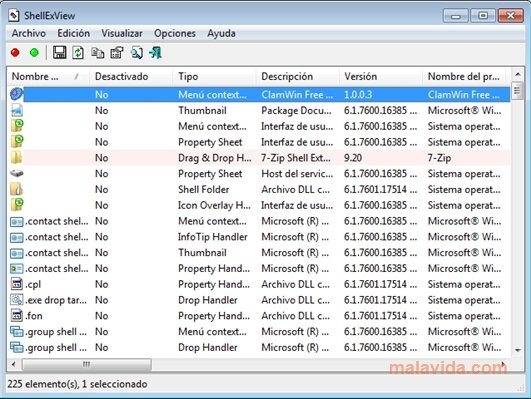Click the exit toolbar icon
The width and height of the screenshot is (531, 399).
(x=155, y=53)
